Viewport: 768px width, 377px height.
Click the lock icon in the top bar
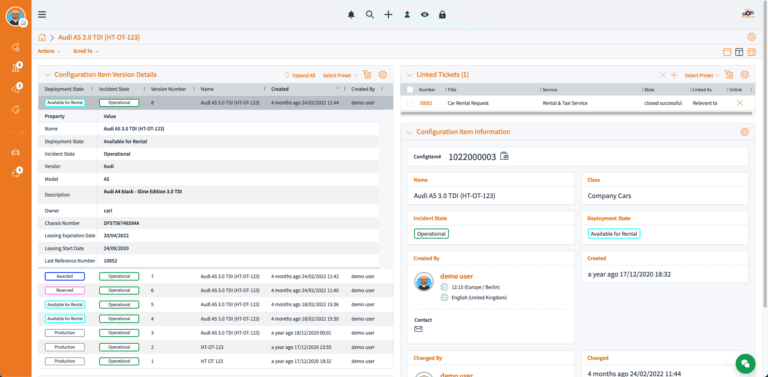tap(442, 15)
